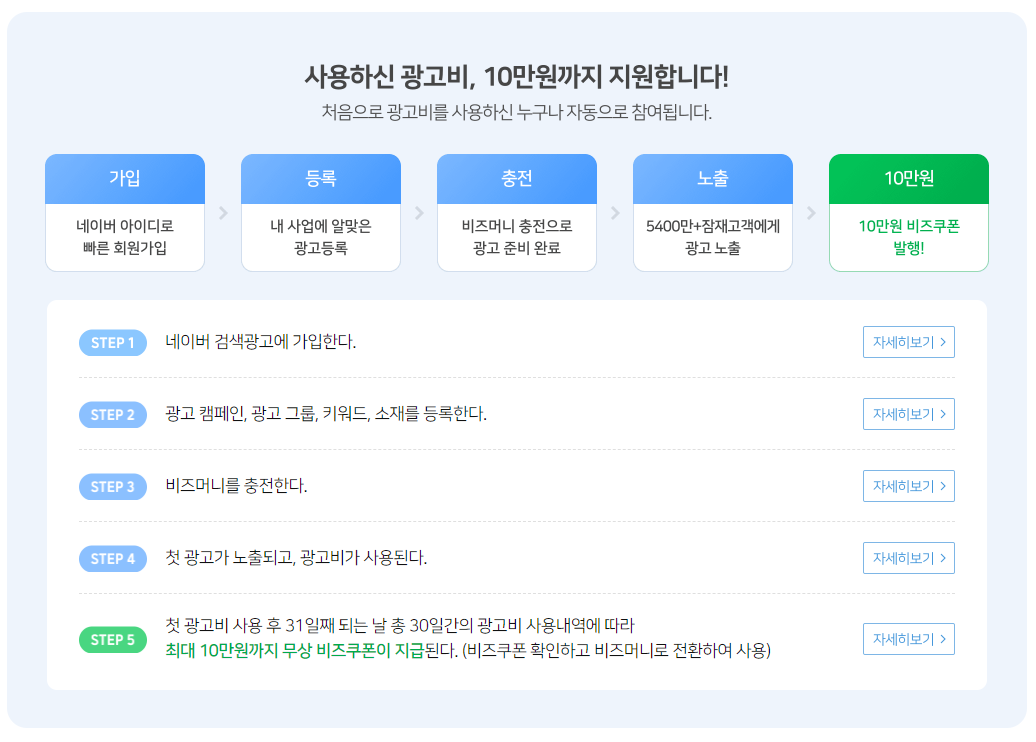Click heading 사용하신 광고비, 10만원까지 지원합니다!

pyautogui.click(x=517, y=77)
